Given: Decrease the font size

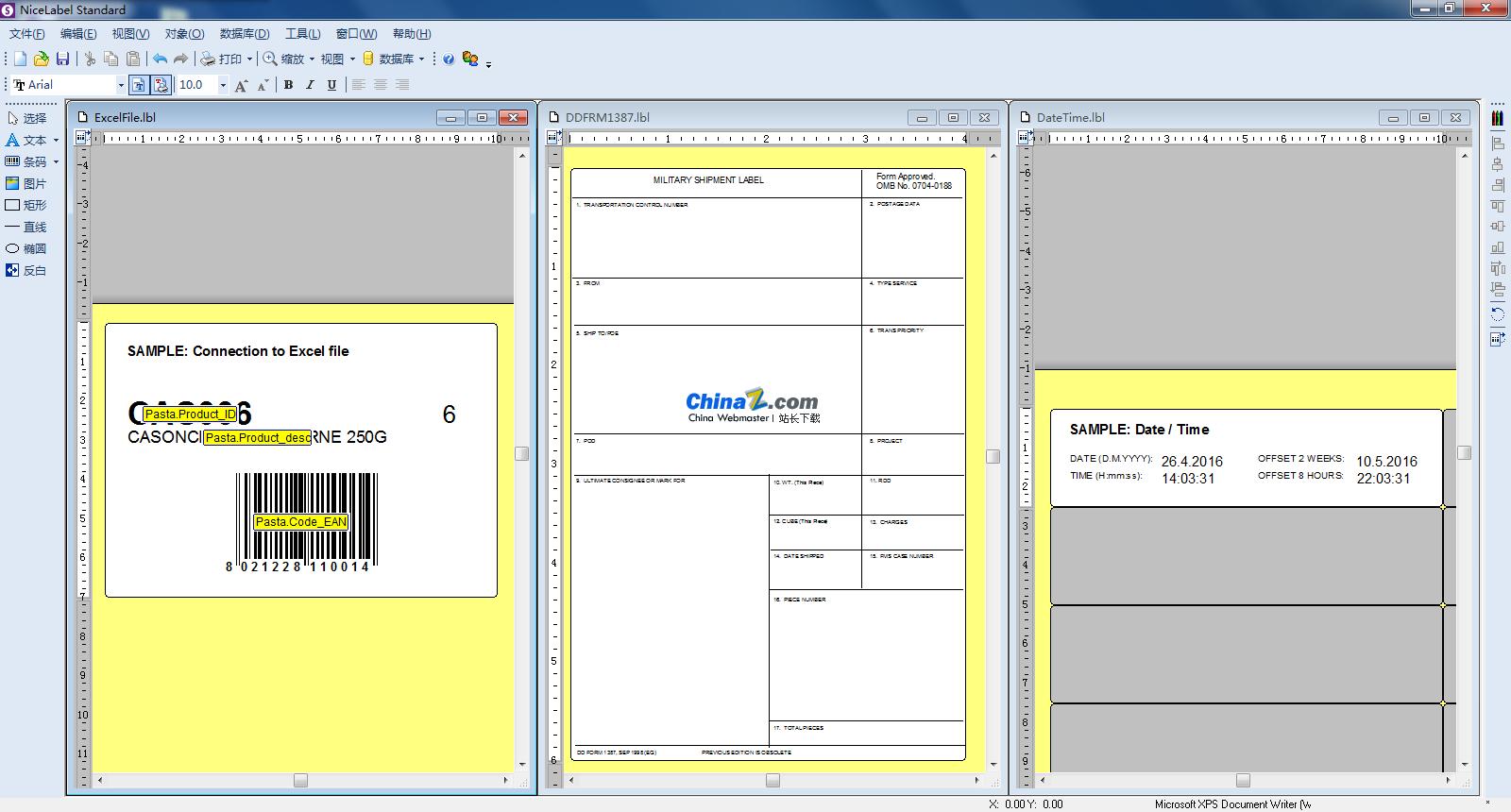Looking at the screenshot, I should [262, 85].
